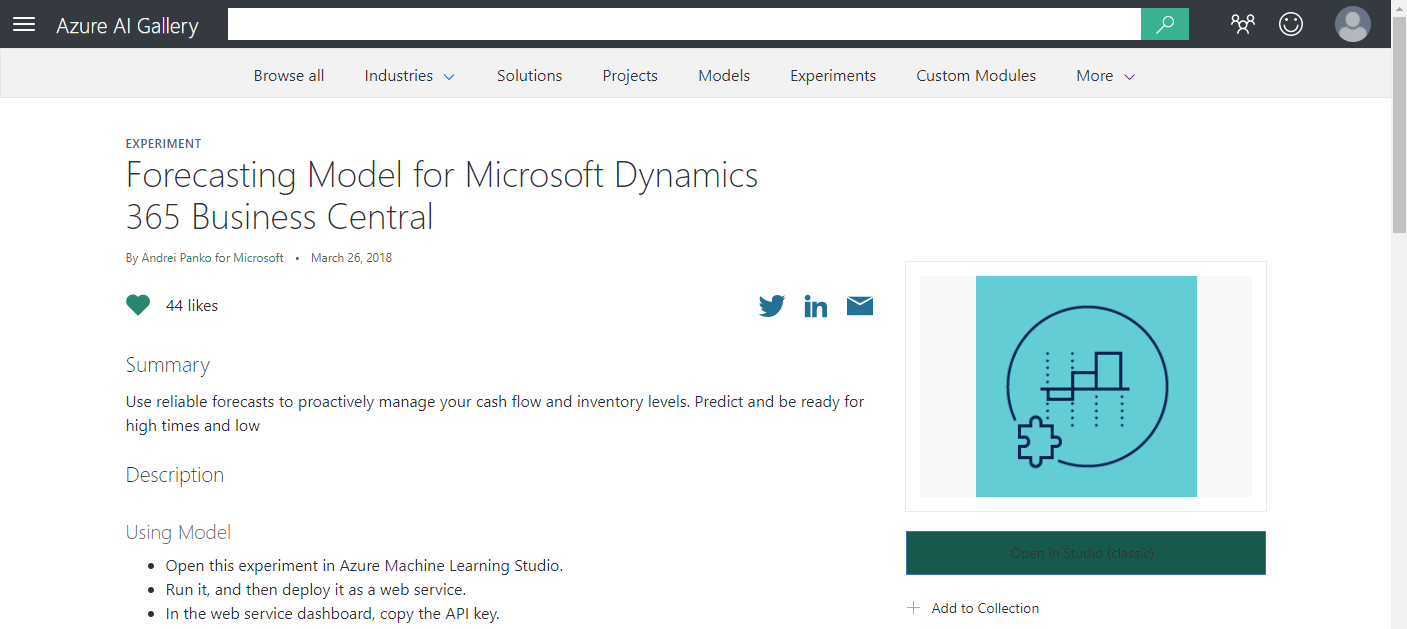Click the Azure AI Gallery home link

pos(127,26)
